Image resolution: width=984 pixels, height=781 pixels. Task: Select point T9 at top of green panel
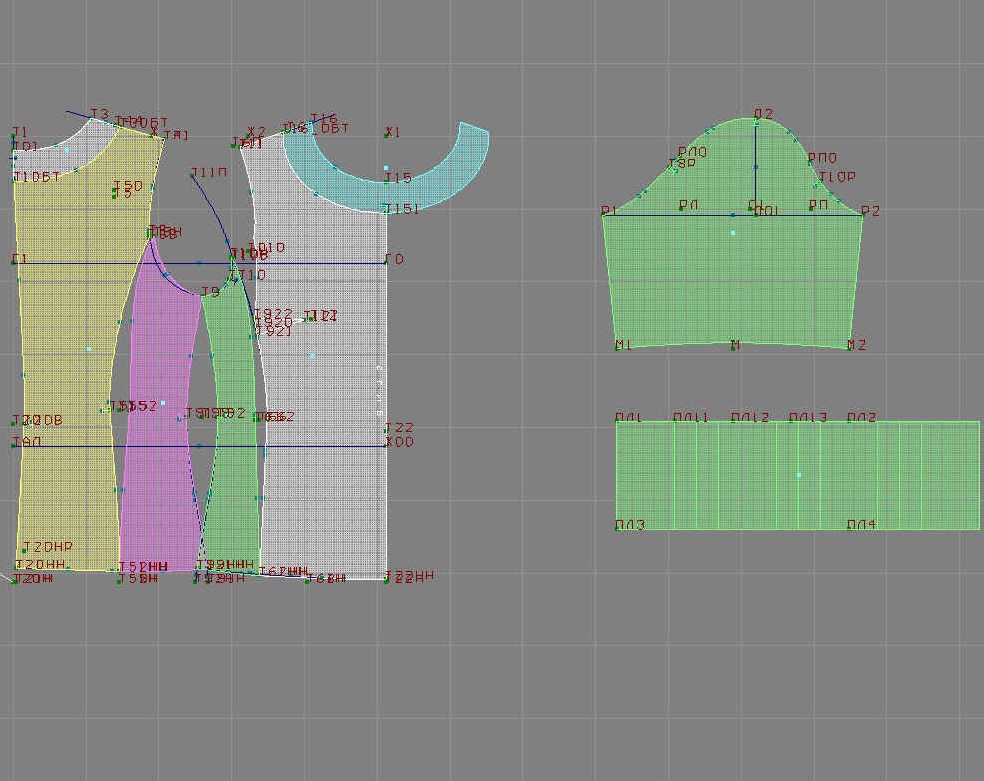pyautogui.click(x=203, y=295)
